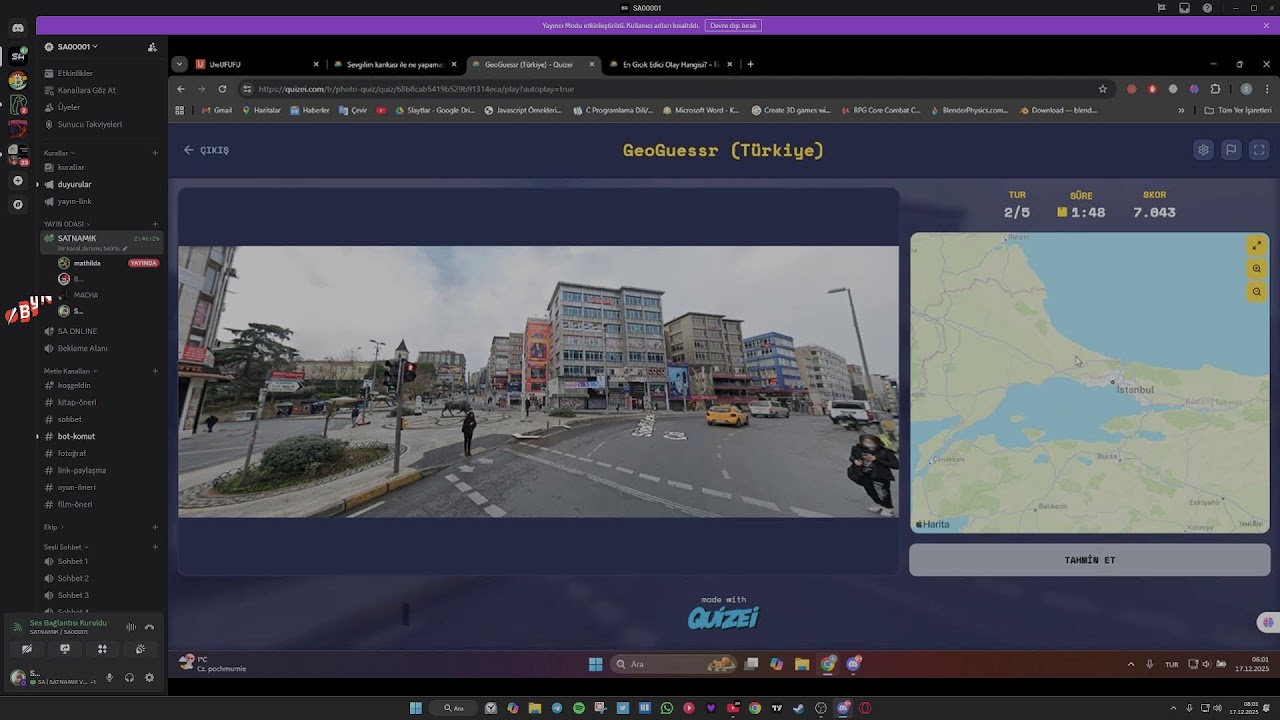Click the taskbar search box
The image size is (1280, 720).
[x=674, y=664]
